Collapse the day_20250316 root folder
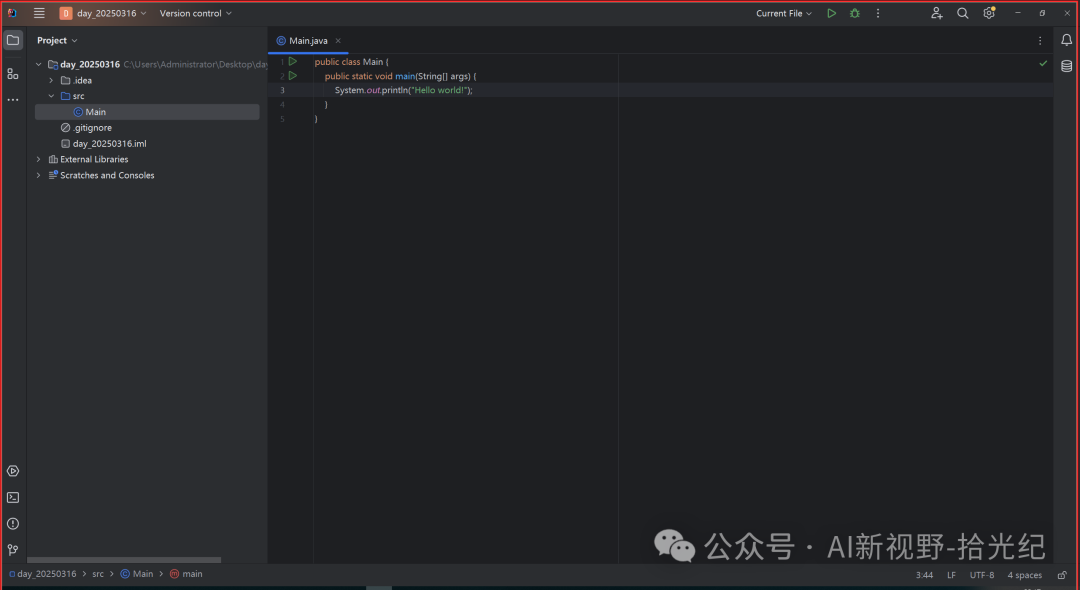 point(39,65)
